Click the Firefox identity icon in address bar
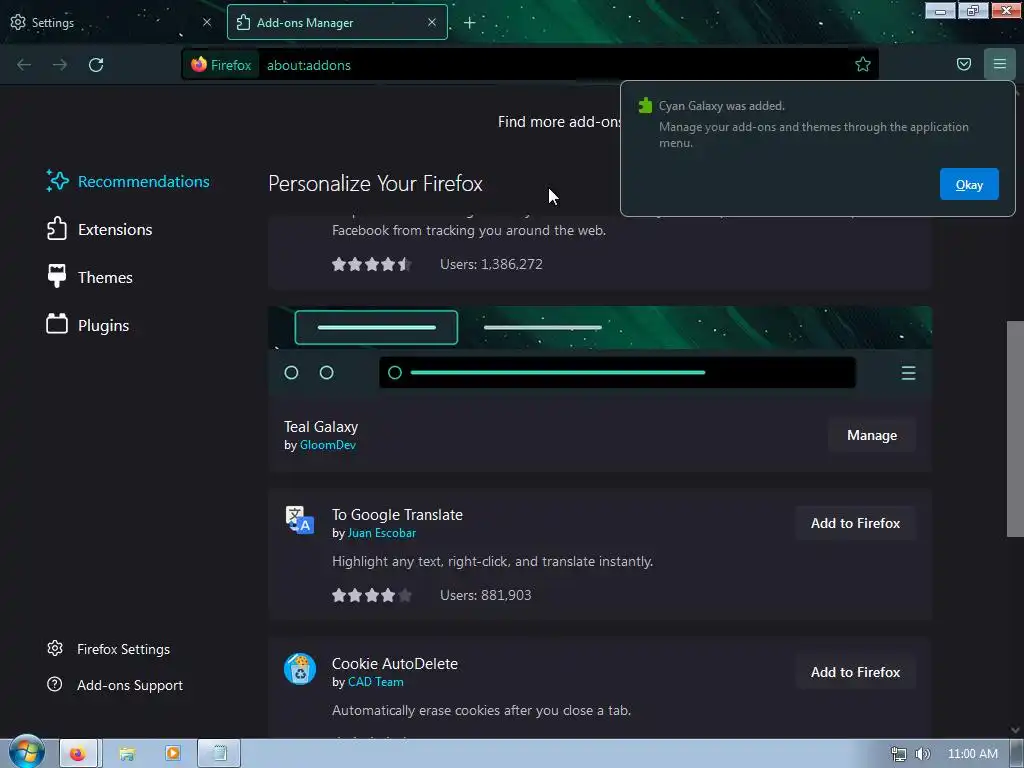 click(221, 65)
